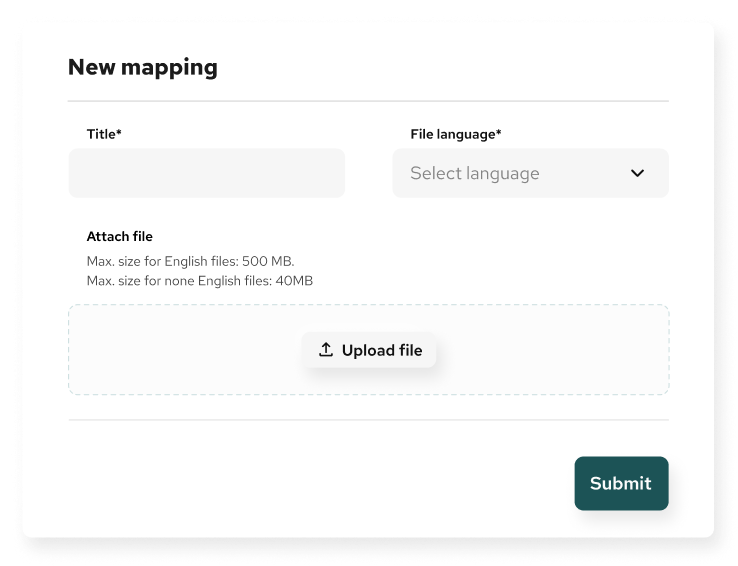Click the 'Upload file' text label
Image resolution: width=738 pixels, height=566 pixels.
(382, 350)
